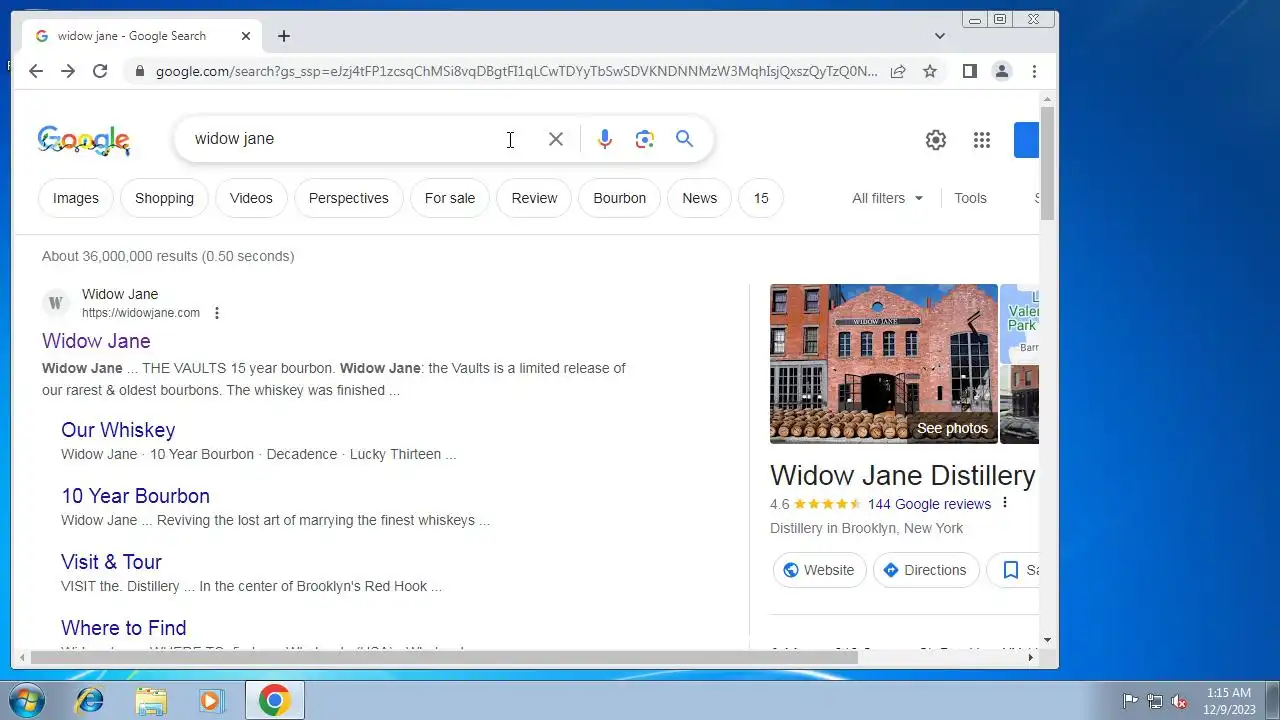This screenshot has height=720, width=1280.
Task: Open the muted volume tray icon
Action: pyautogui.click(x=1180, y=701)
